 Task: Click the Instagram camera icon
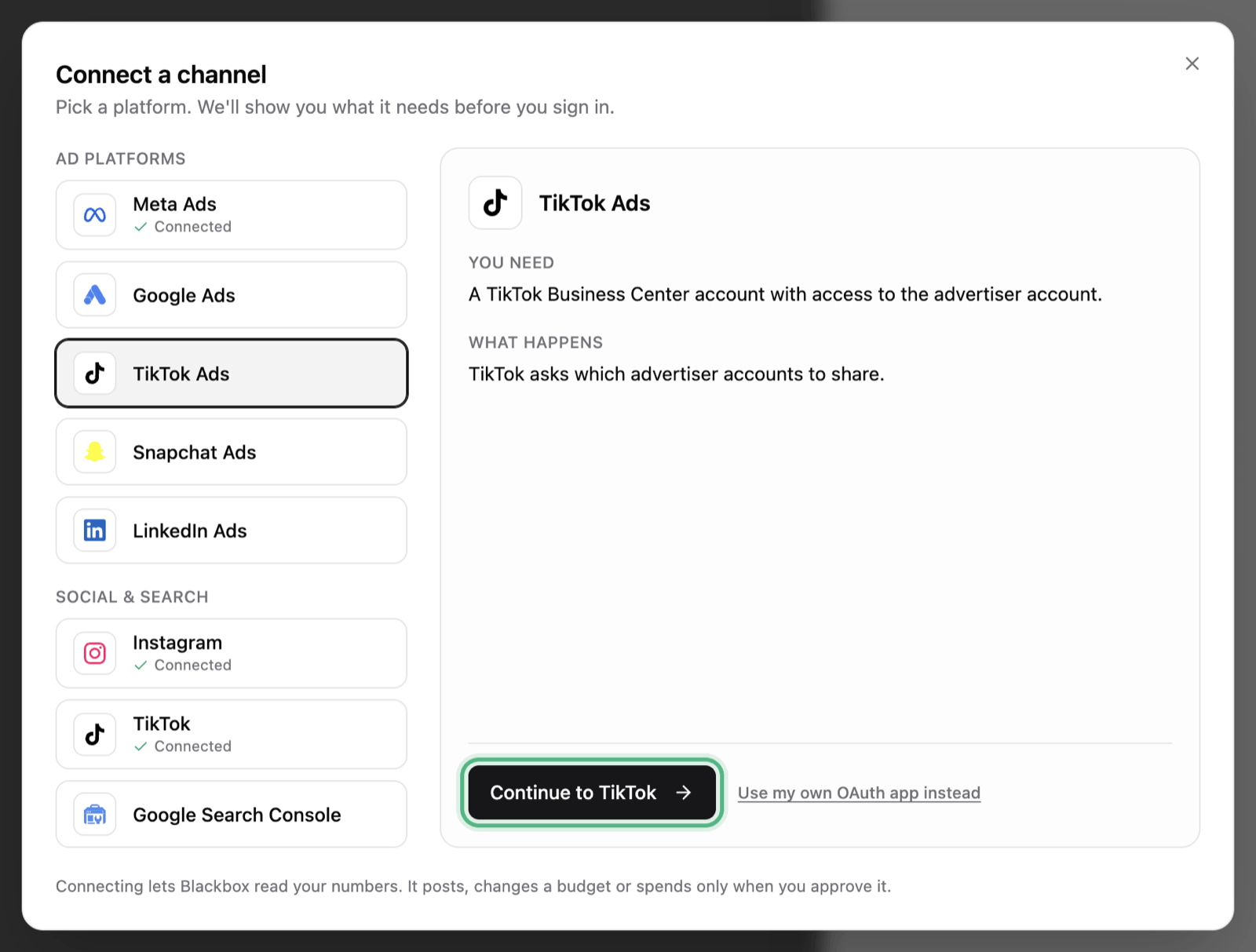pyautogui.click(x=95, y=653)
